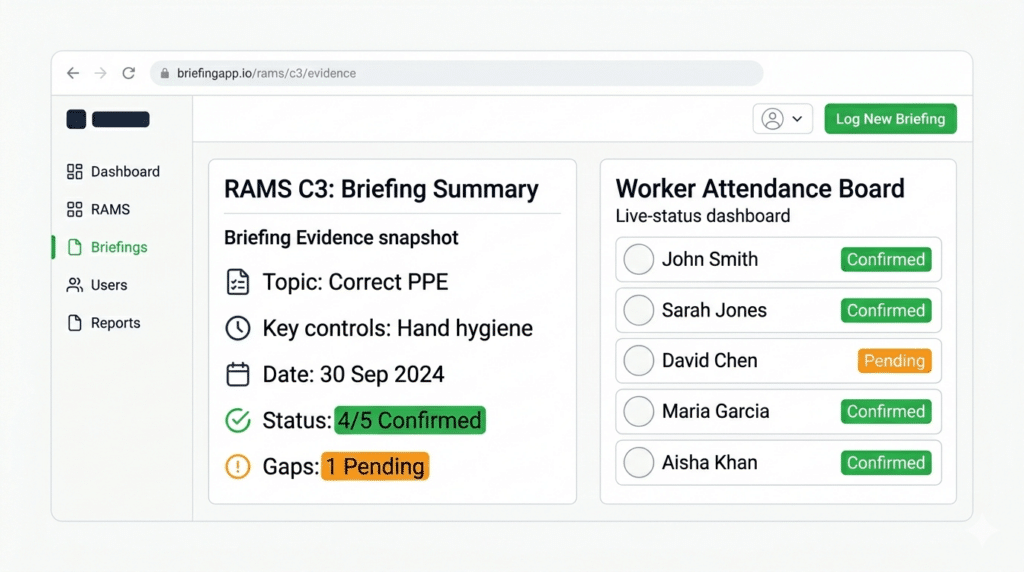Select the David Chen radio circle
The height and width of the screenshot is (572, 1024).
pos(639,360)
